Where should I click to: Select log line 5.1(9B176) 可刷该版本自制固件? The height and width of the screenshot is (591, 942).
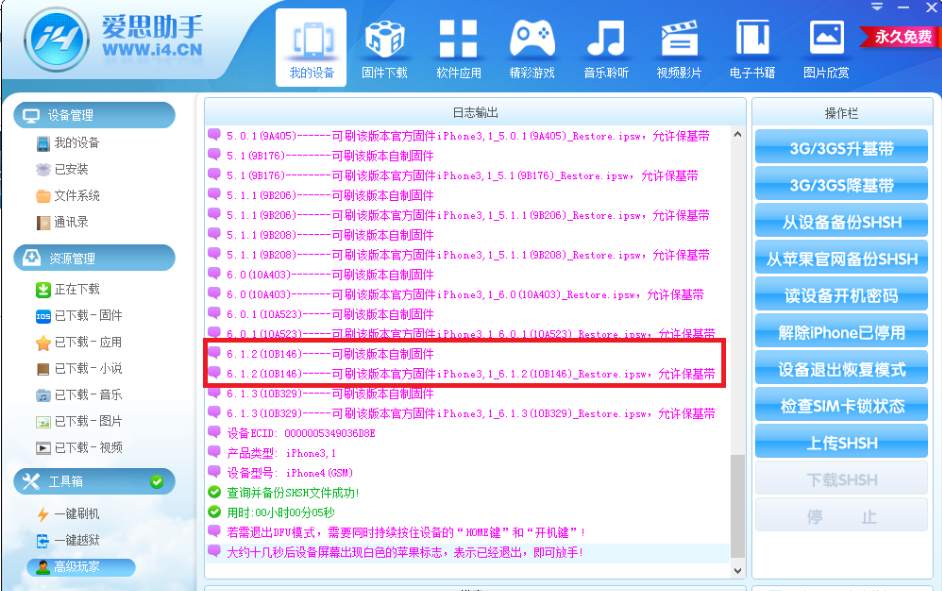(x=330, y=156)
